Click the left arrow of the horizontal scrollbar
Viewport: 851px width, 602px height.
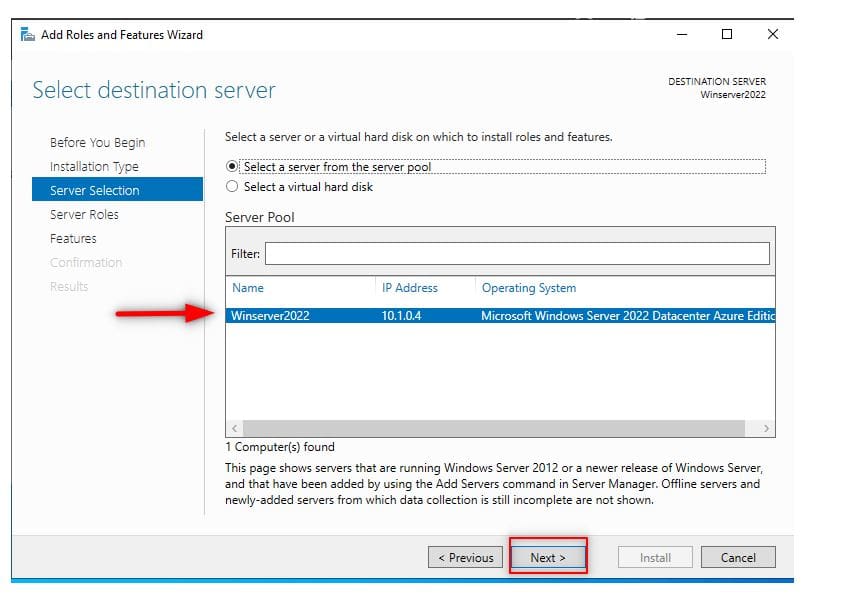coord(232,428)
